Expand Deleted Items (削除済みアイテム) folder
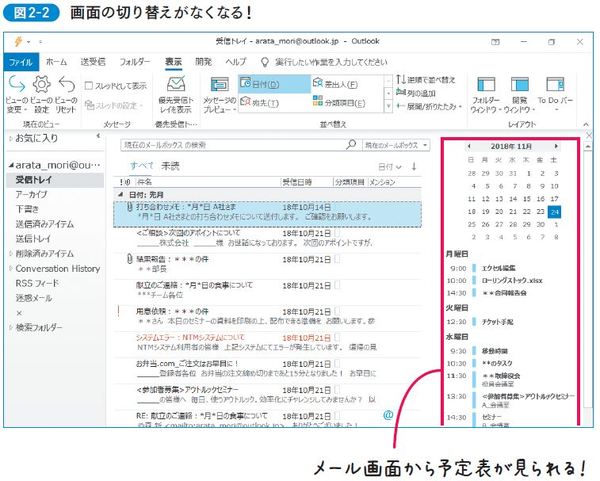This screenshot has height=481, width=600. 11,253
